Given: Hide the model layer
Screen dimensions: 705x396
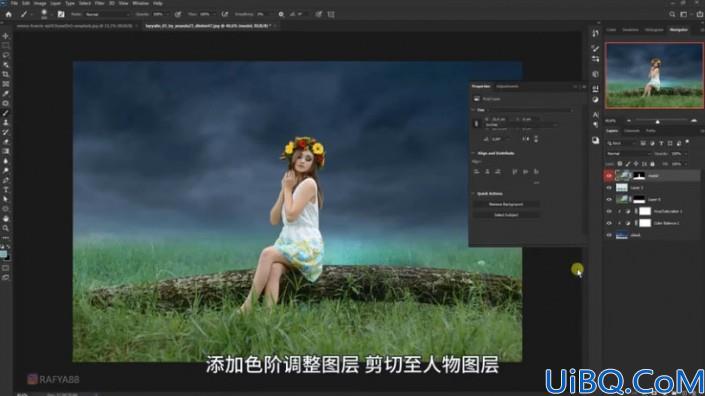Looking at the screenshot, I should click(x=609, y=176).
